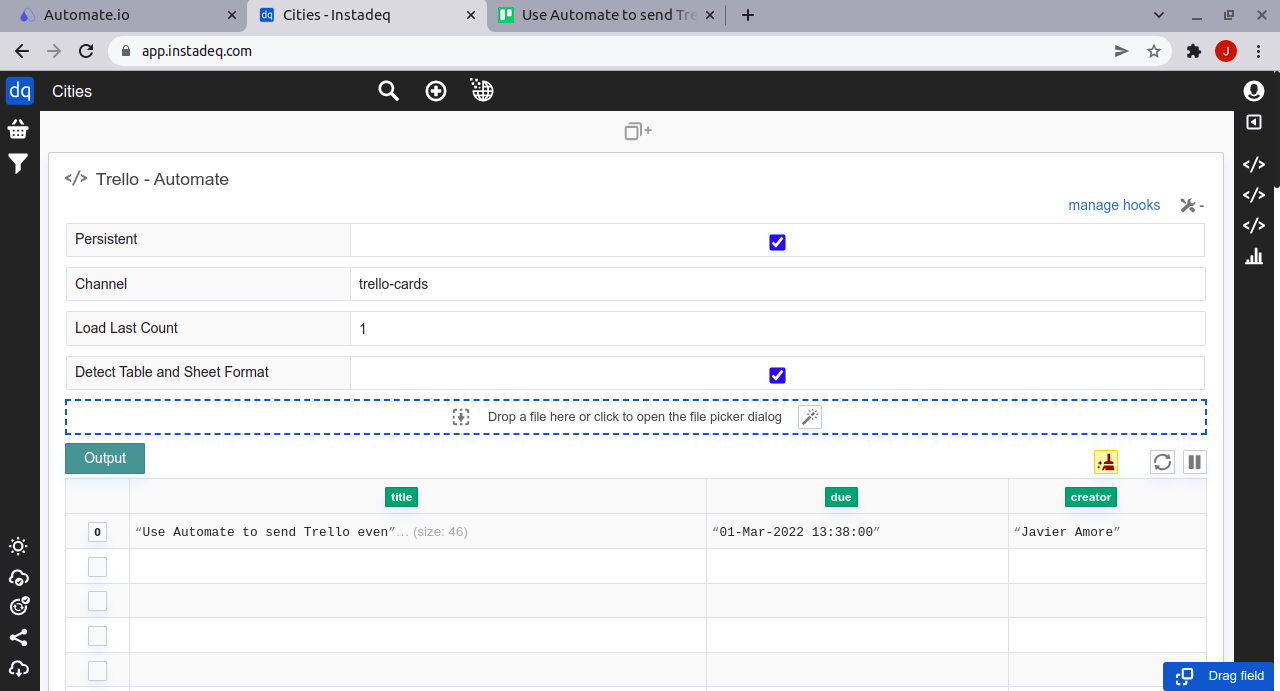
Task: Click the cloud download icon
Action: click(x=18, y=668)
